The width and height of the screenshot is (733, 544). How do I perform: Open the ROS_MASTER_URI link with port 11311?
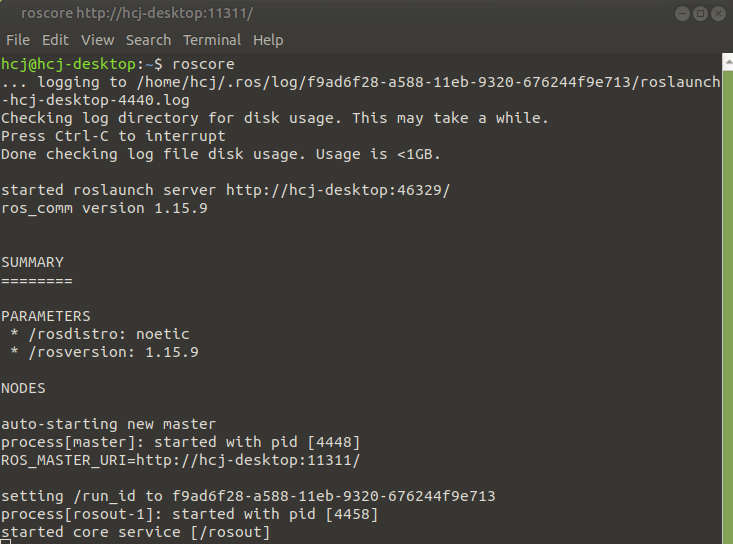click(248, 460)
